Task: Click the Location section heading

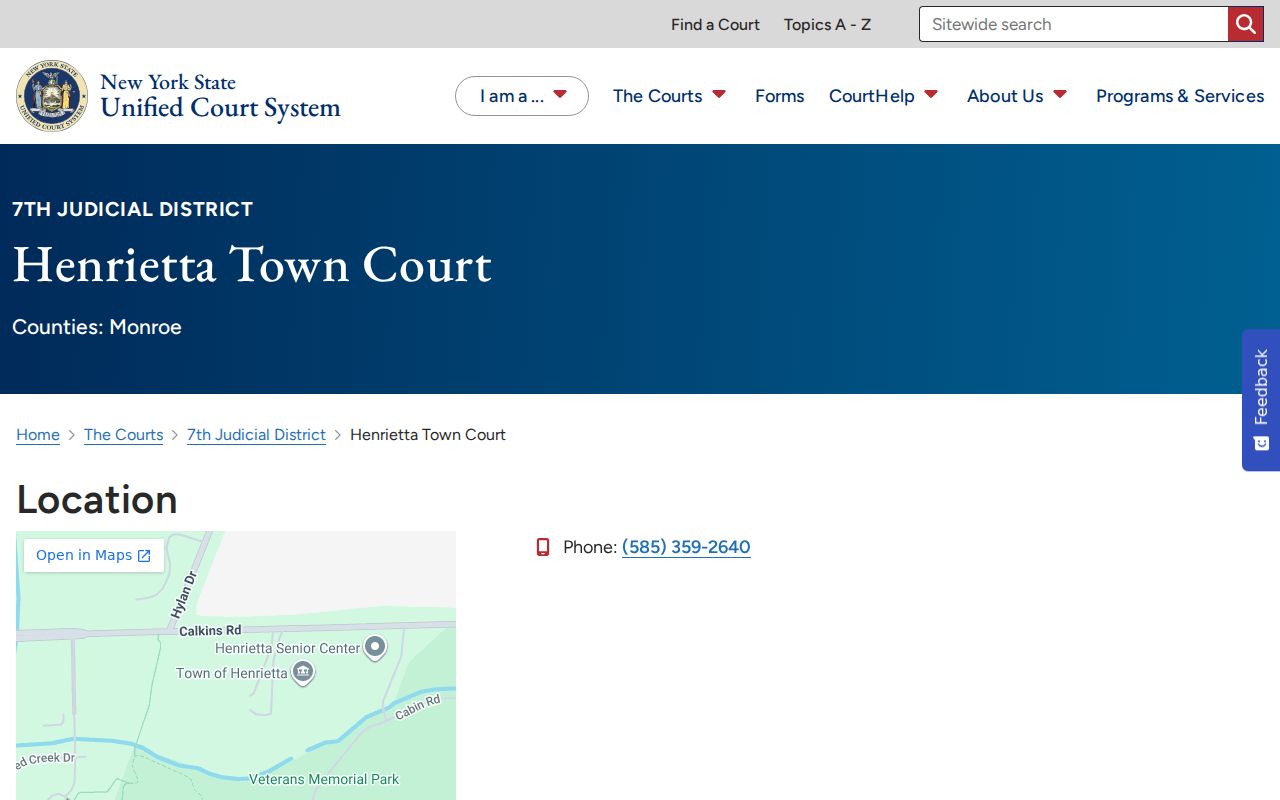Action: point(97,499)
